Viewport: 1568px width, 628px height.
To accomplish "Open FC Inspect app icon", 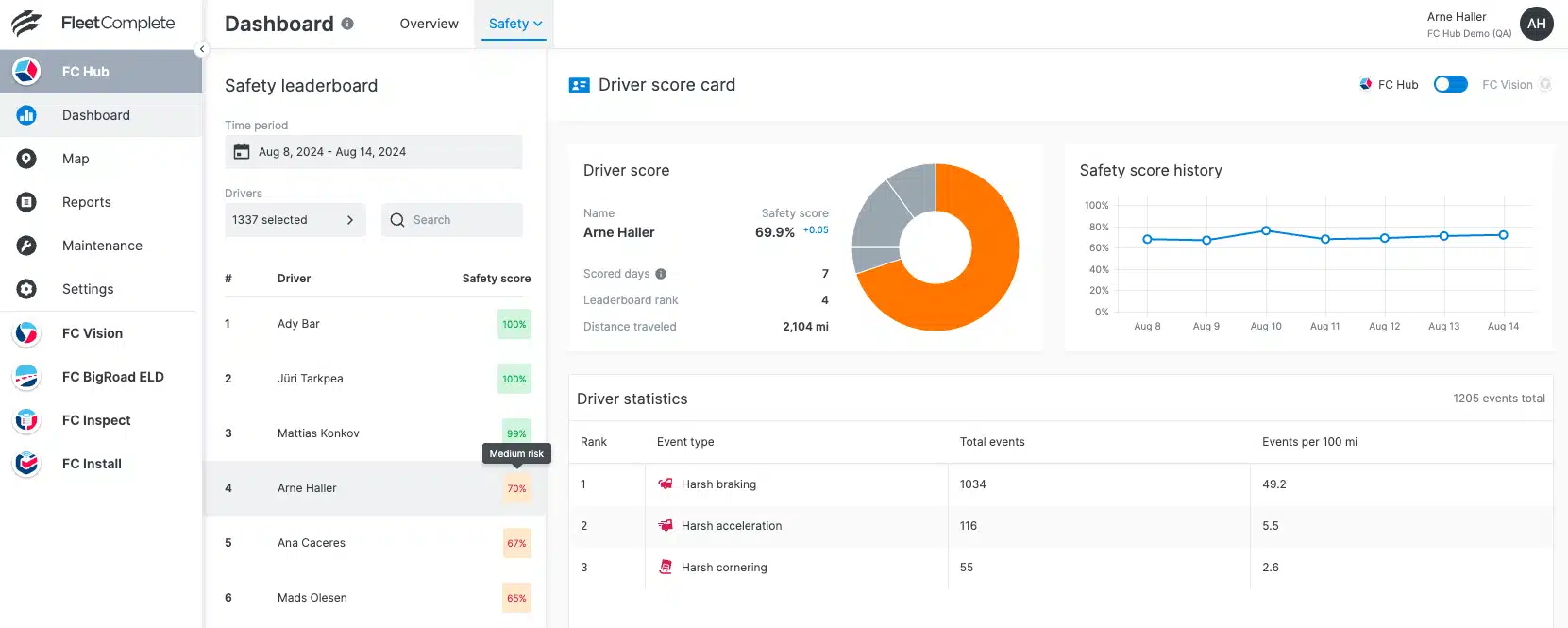I will click(x=26, y=420).
